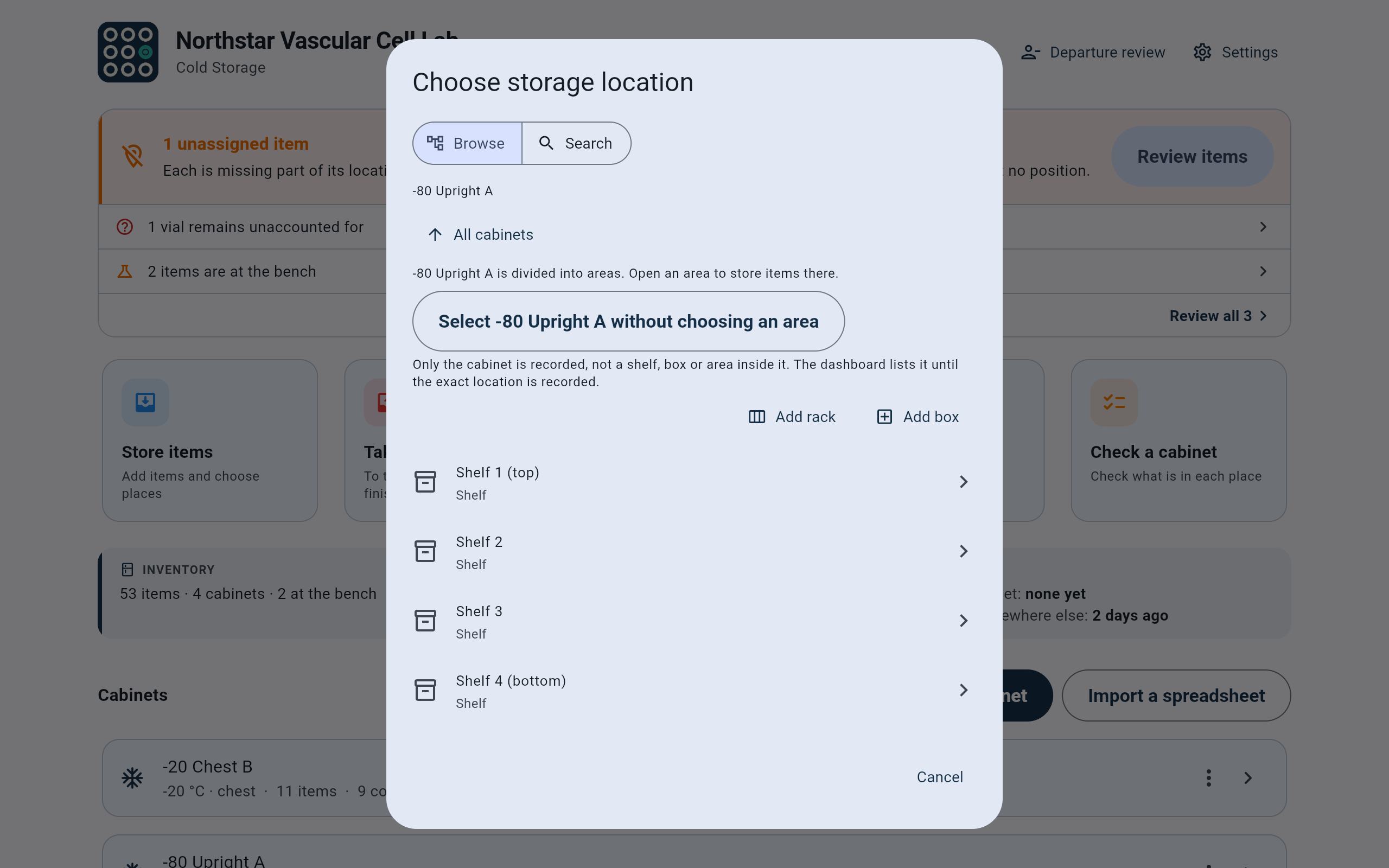Go up to All cabinets
Viewport: 1389px width, 868px height.
tap(481, 234)
